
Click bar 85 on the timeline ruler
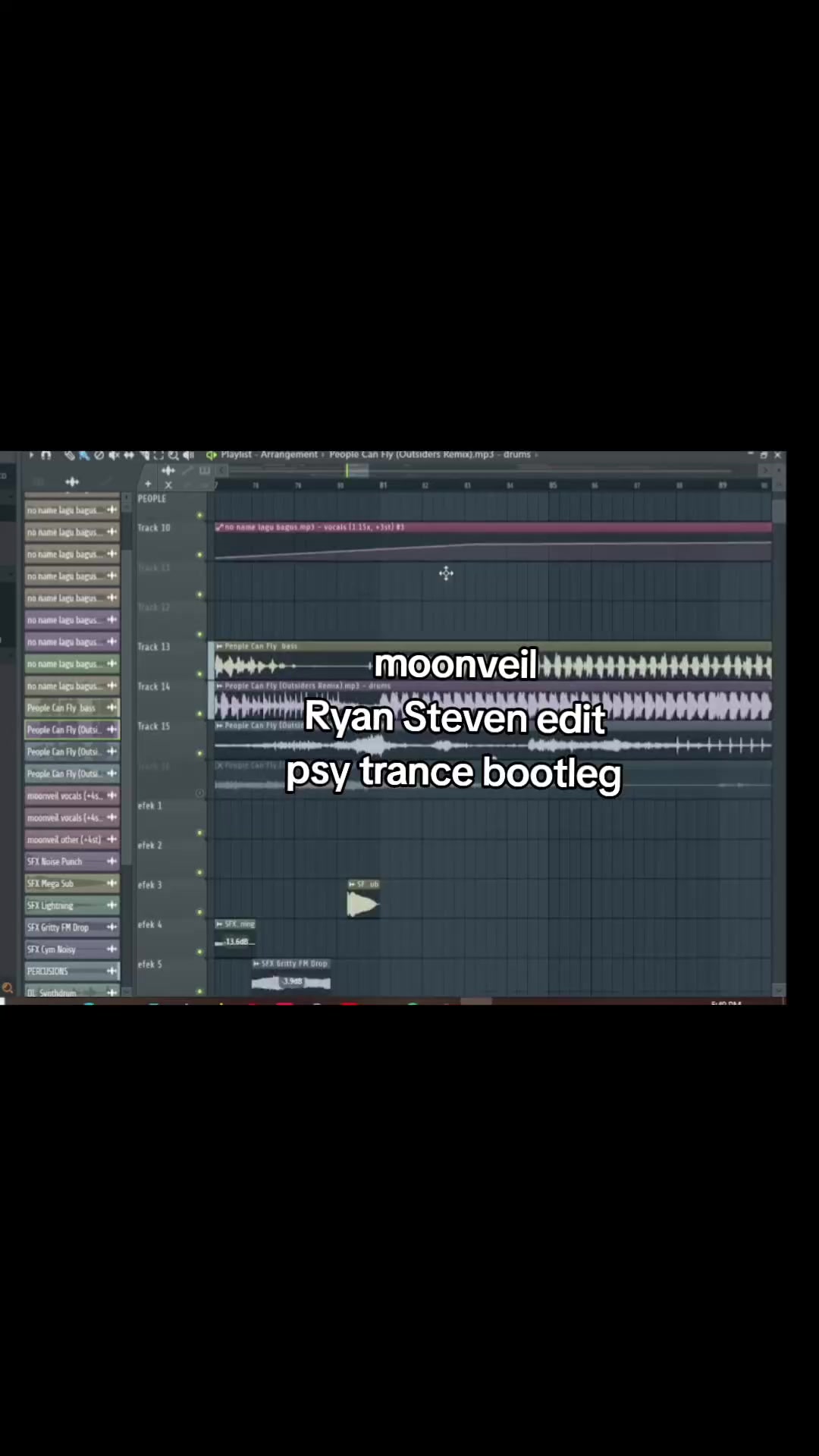click(553, 485)
